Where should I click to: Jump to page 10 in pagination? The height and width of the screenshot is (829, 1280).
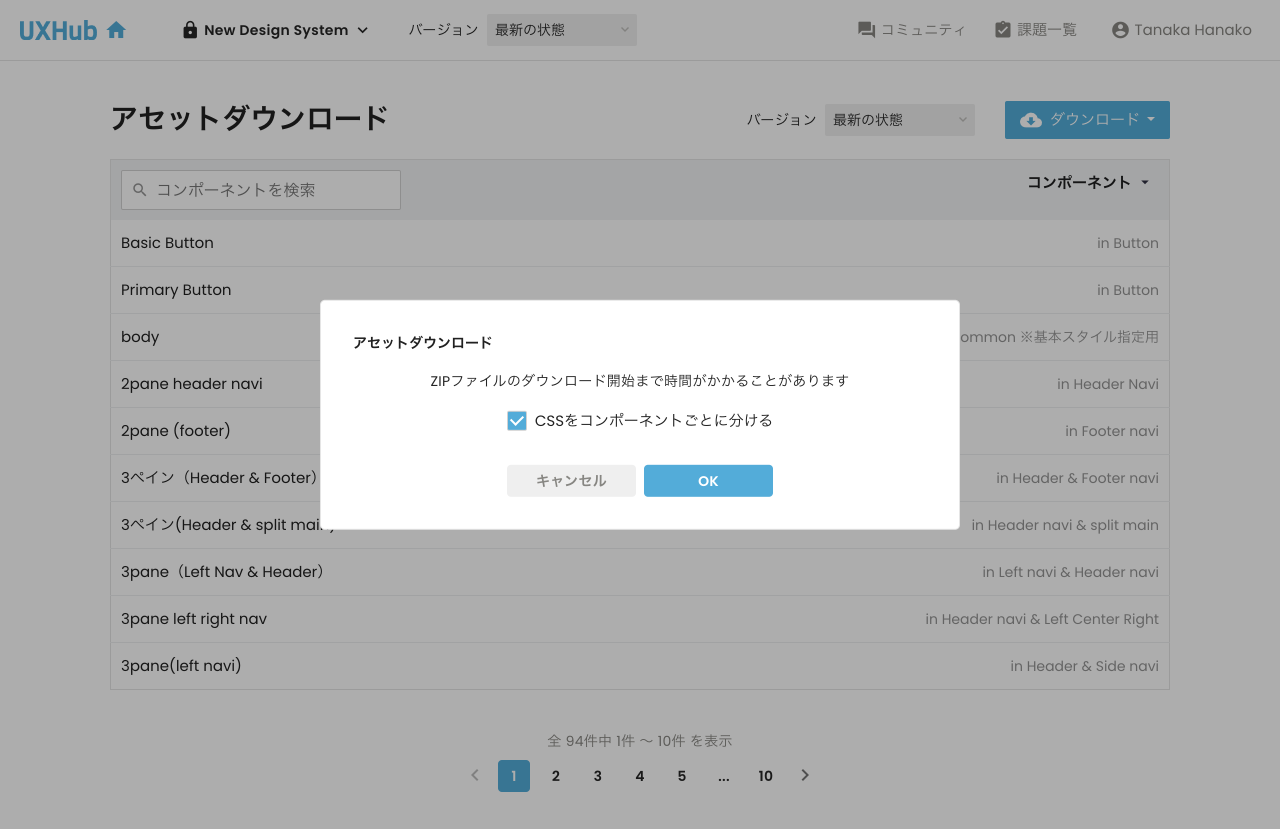pyautogui.click(x=765, y=775)
